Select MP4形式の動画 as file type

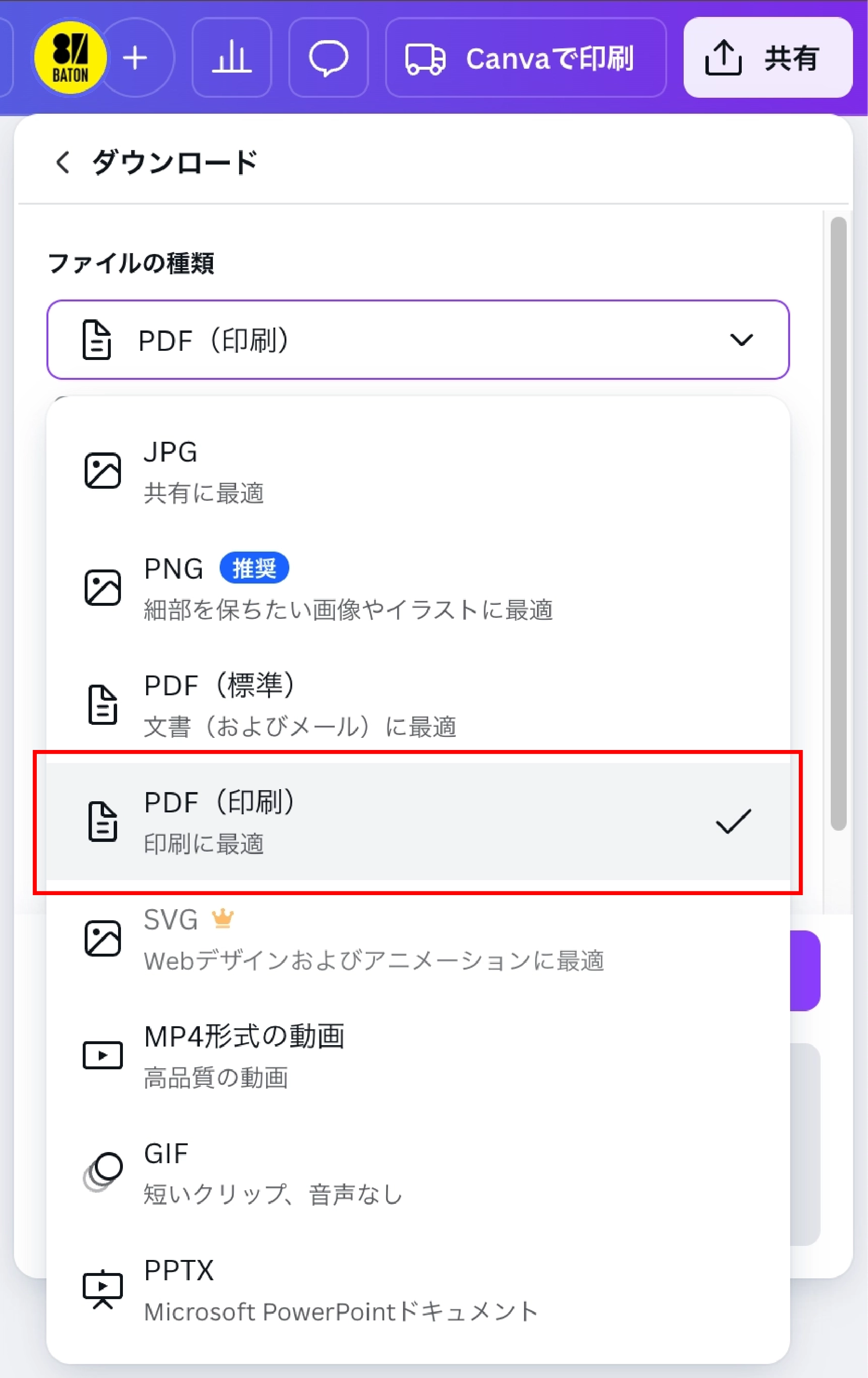(x=418, y=1055)
